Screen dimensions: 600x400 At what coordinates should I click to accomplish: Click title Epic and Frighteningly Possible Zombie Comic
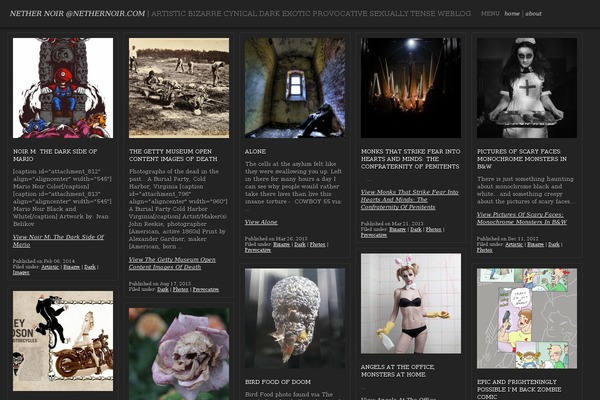tap(519, 389)
